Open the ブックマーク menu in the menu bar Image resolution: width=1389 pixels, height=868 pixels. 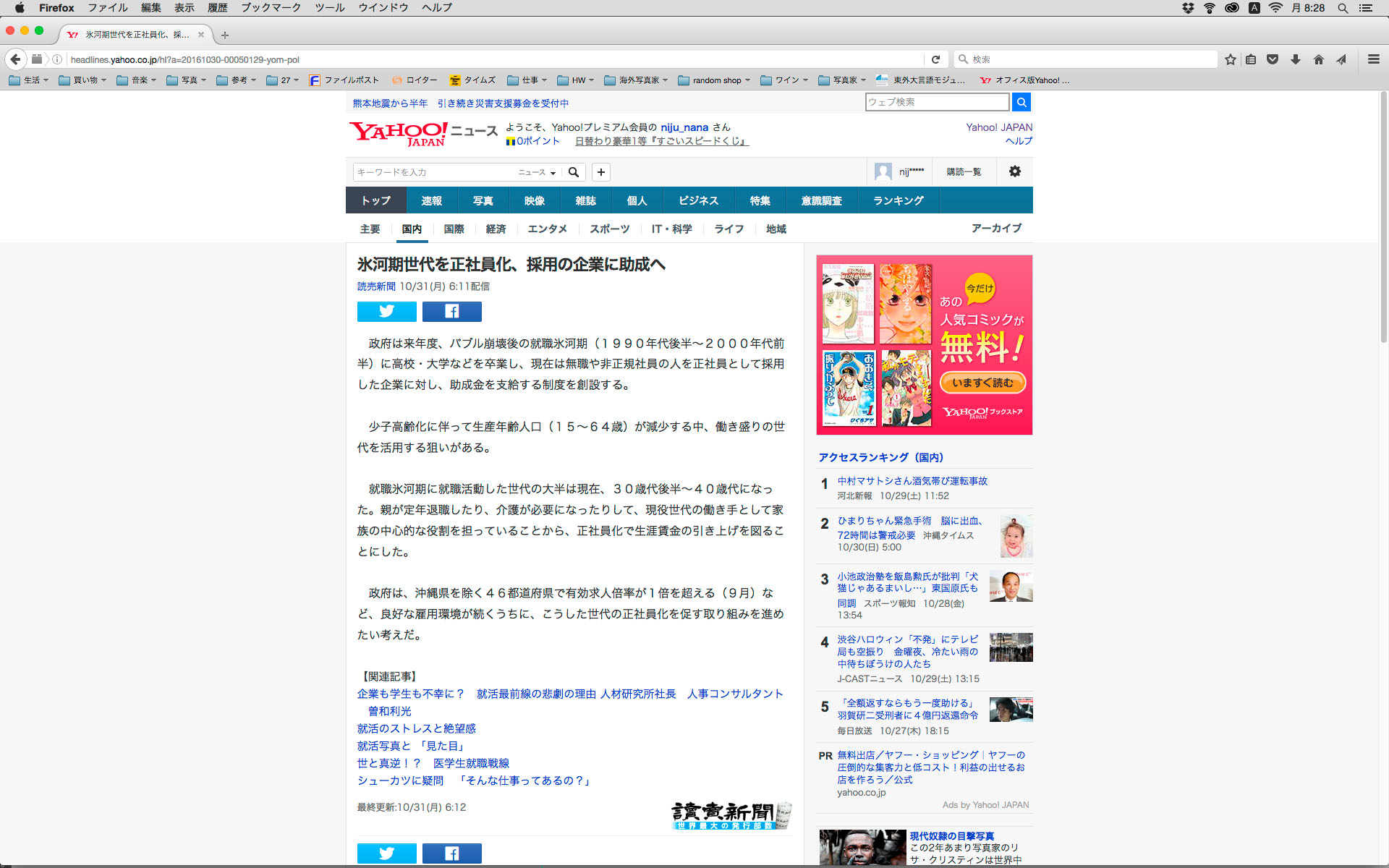click(271, 8)
